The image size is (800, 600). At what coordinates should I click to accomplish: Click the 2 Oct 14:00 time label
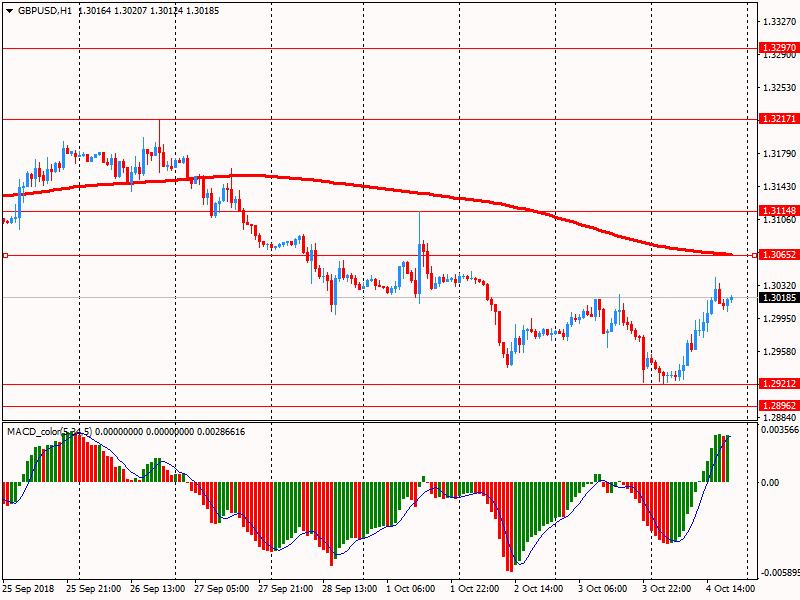539,588
